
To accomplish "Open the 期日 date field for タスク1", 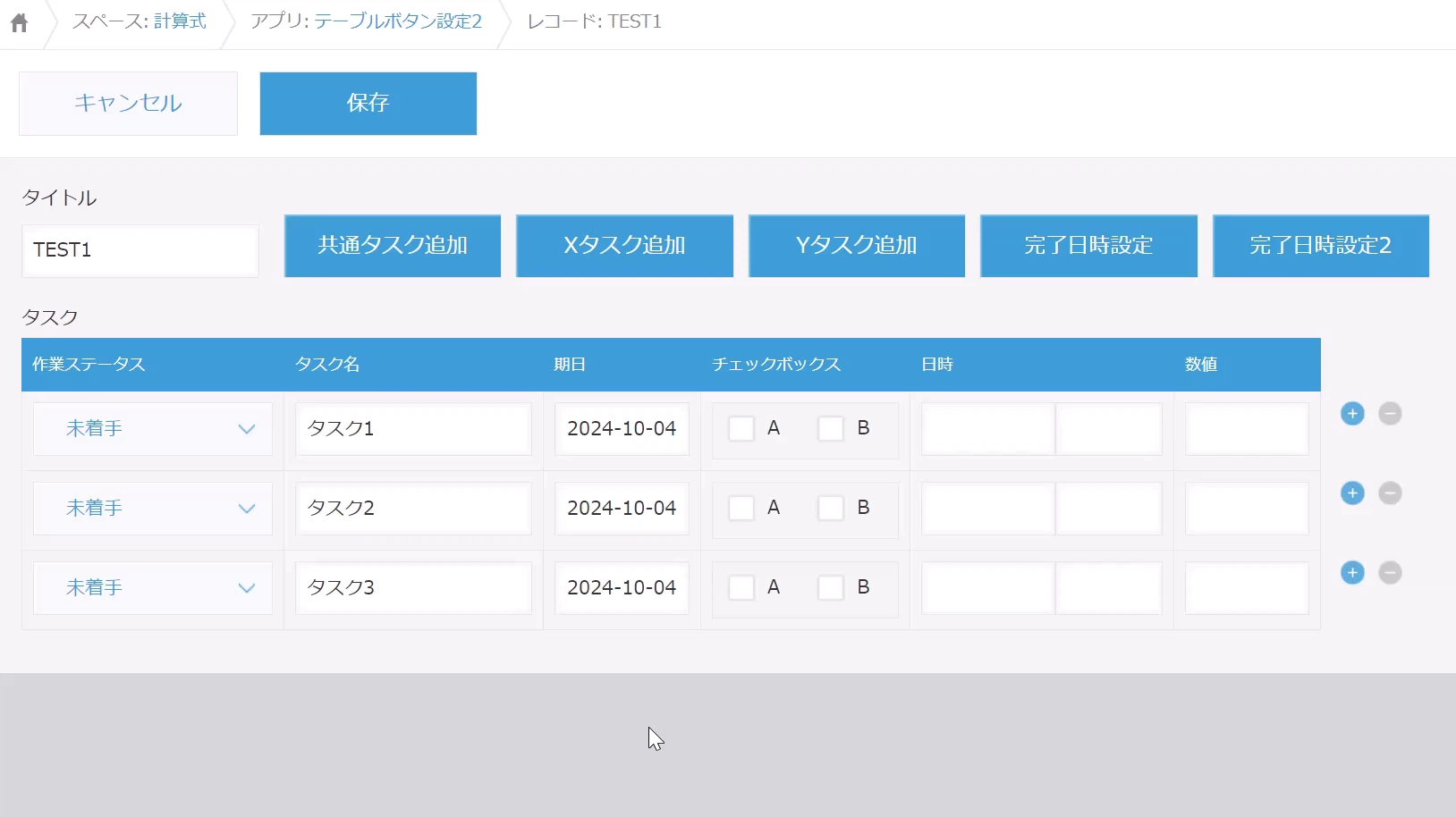I will point(622,429).
